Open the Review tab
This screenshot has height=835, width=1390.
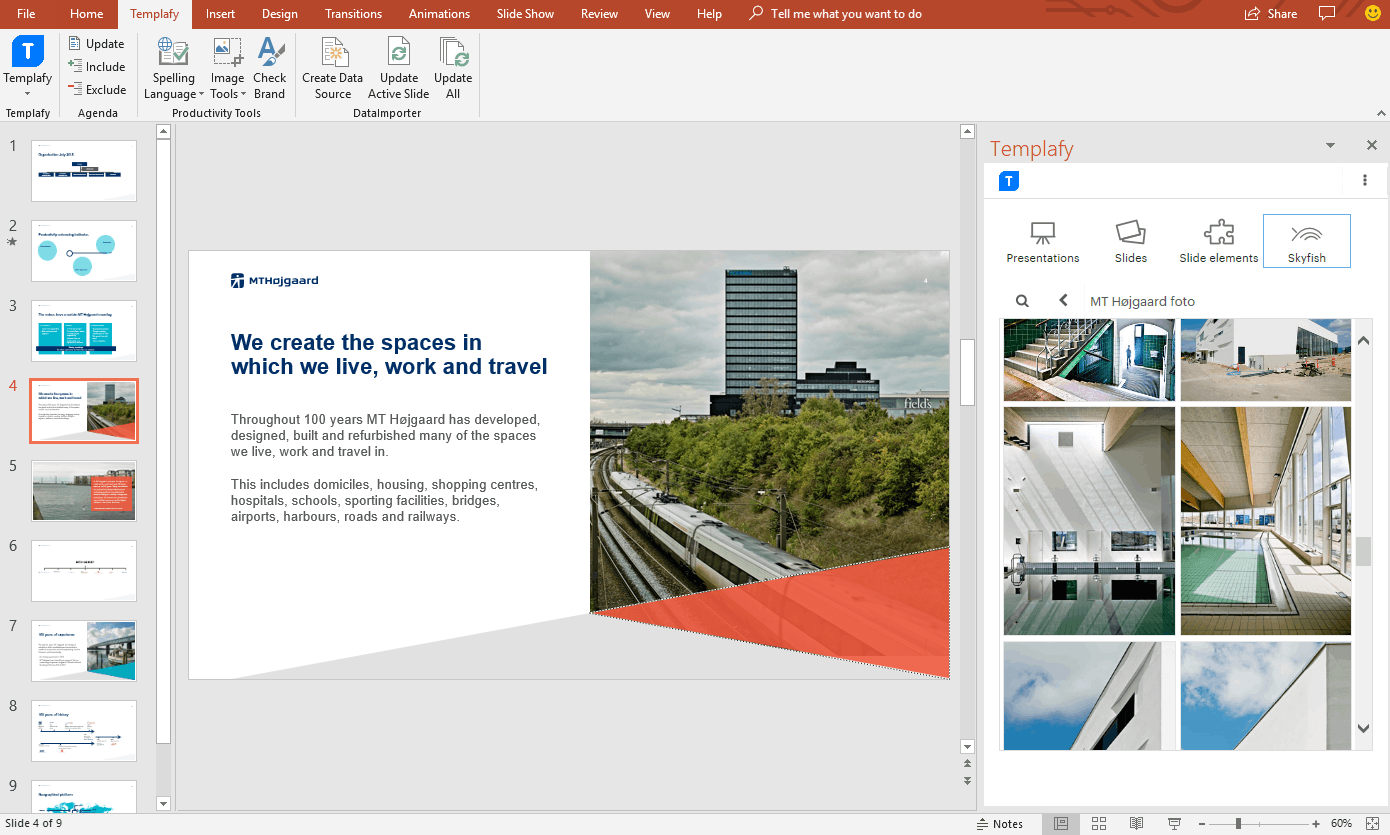click(x=599, y=14)
